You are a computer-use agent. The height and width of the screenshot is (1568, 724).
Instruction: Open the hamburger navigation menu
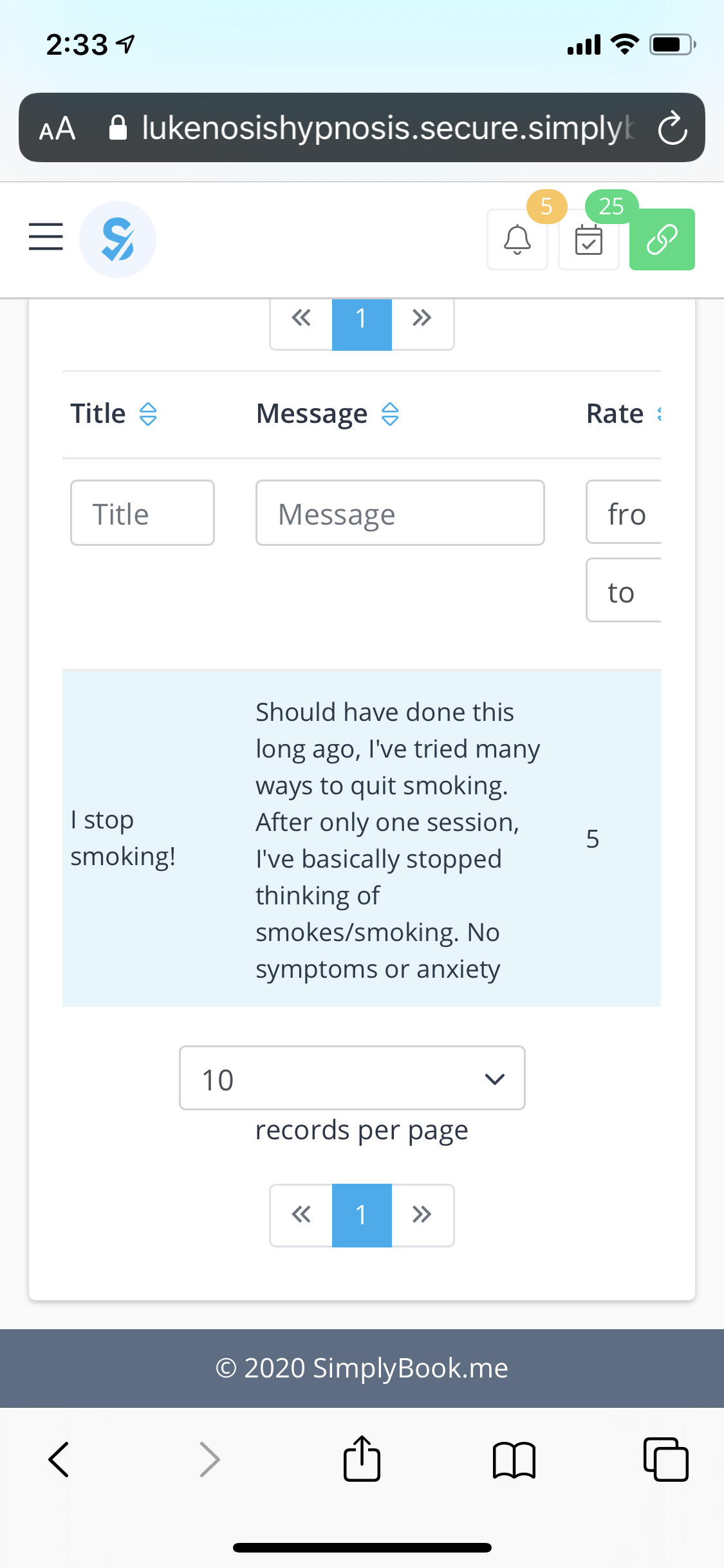46,236
